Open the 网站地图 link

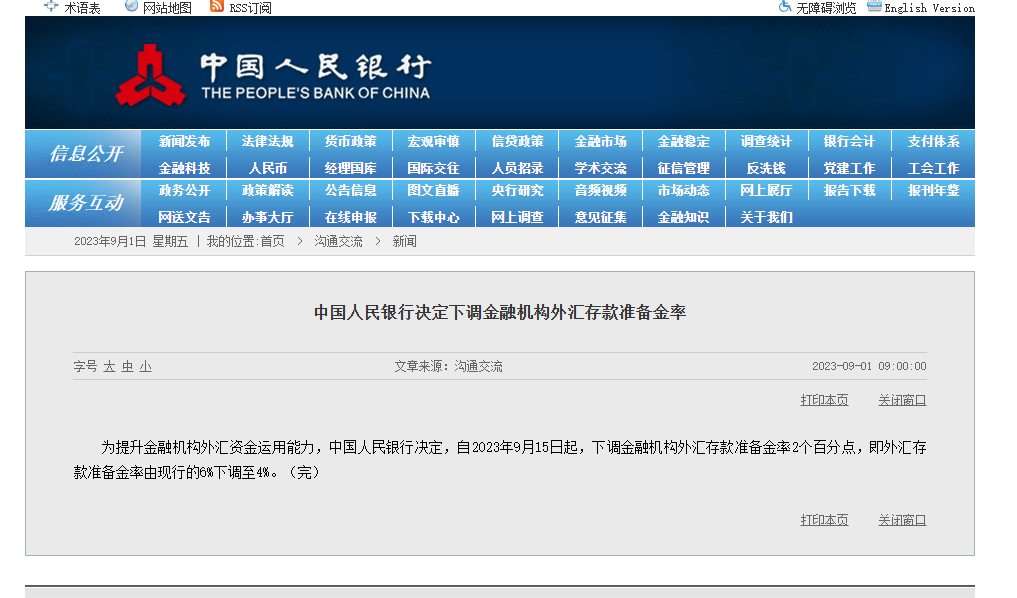click(x=167, y=8)
